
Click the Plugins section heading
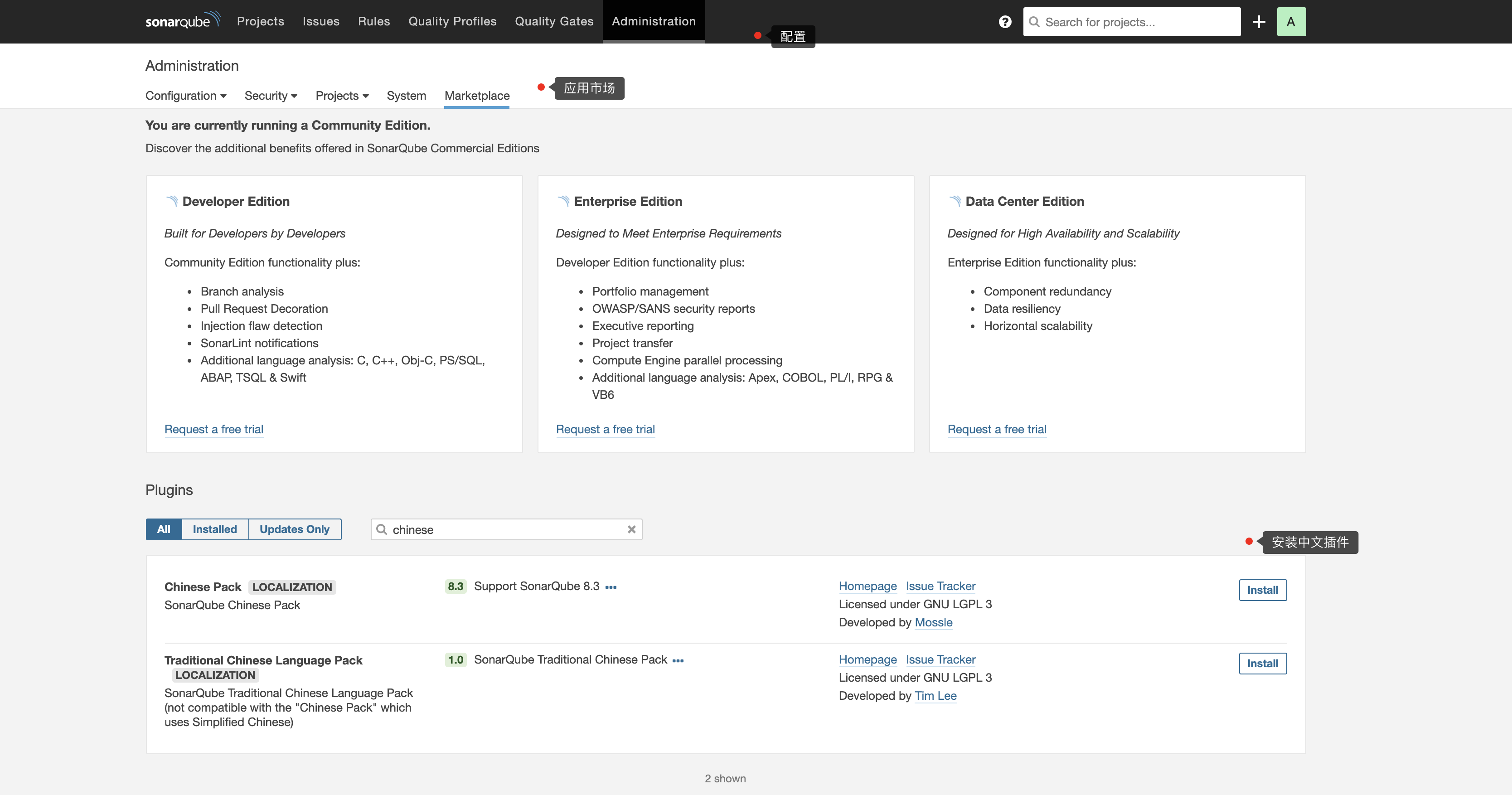point(169,490)
